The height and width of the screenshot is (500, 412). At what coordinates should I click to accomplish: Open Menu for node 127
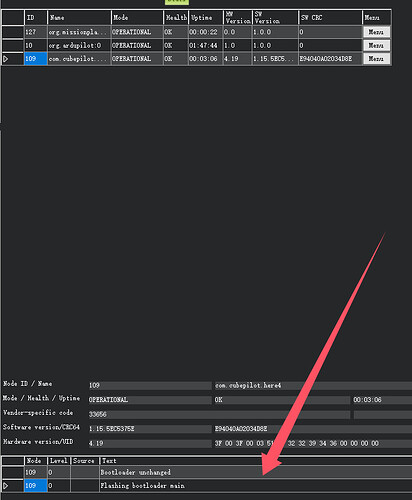(376, 32)
